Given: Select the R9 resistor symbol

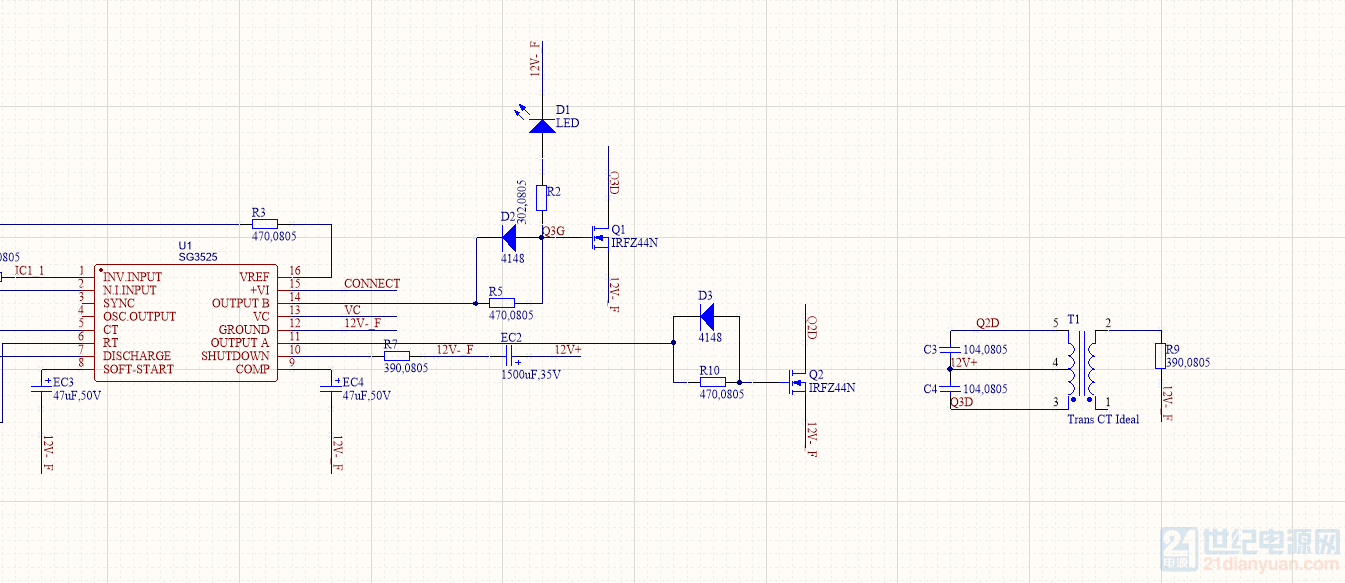Looking at the screenshot, I should point(1160,356).
